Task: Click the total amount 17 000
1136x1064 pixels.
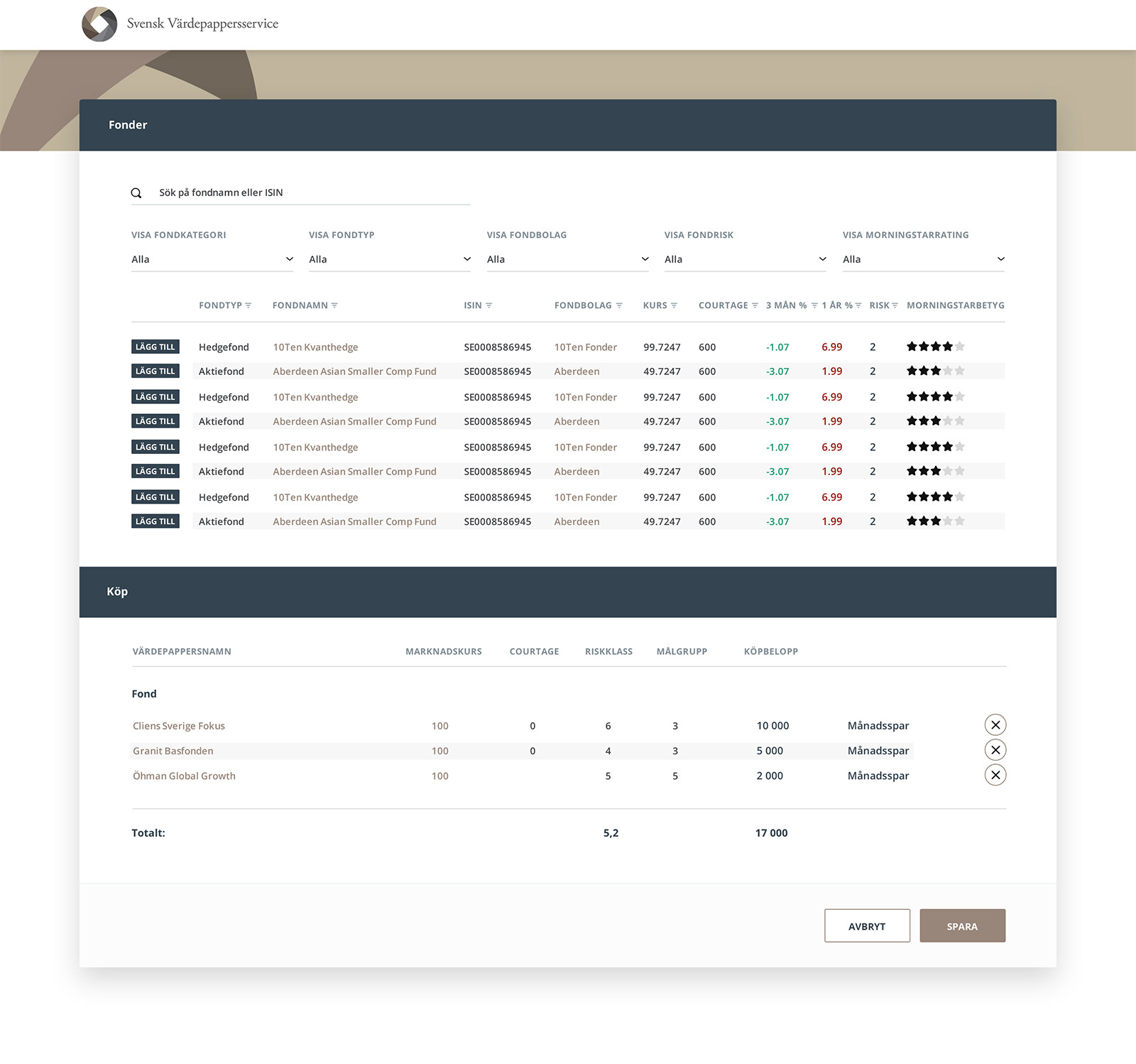Action: tap(771, 833)
